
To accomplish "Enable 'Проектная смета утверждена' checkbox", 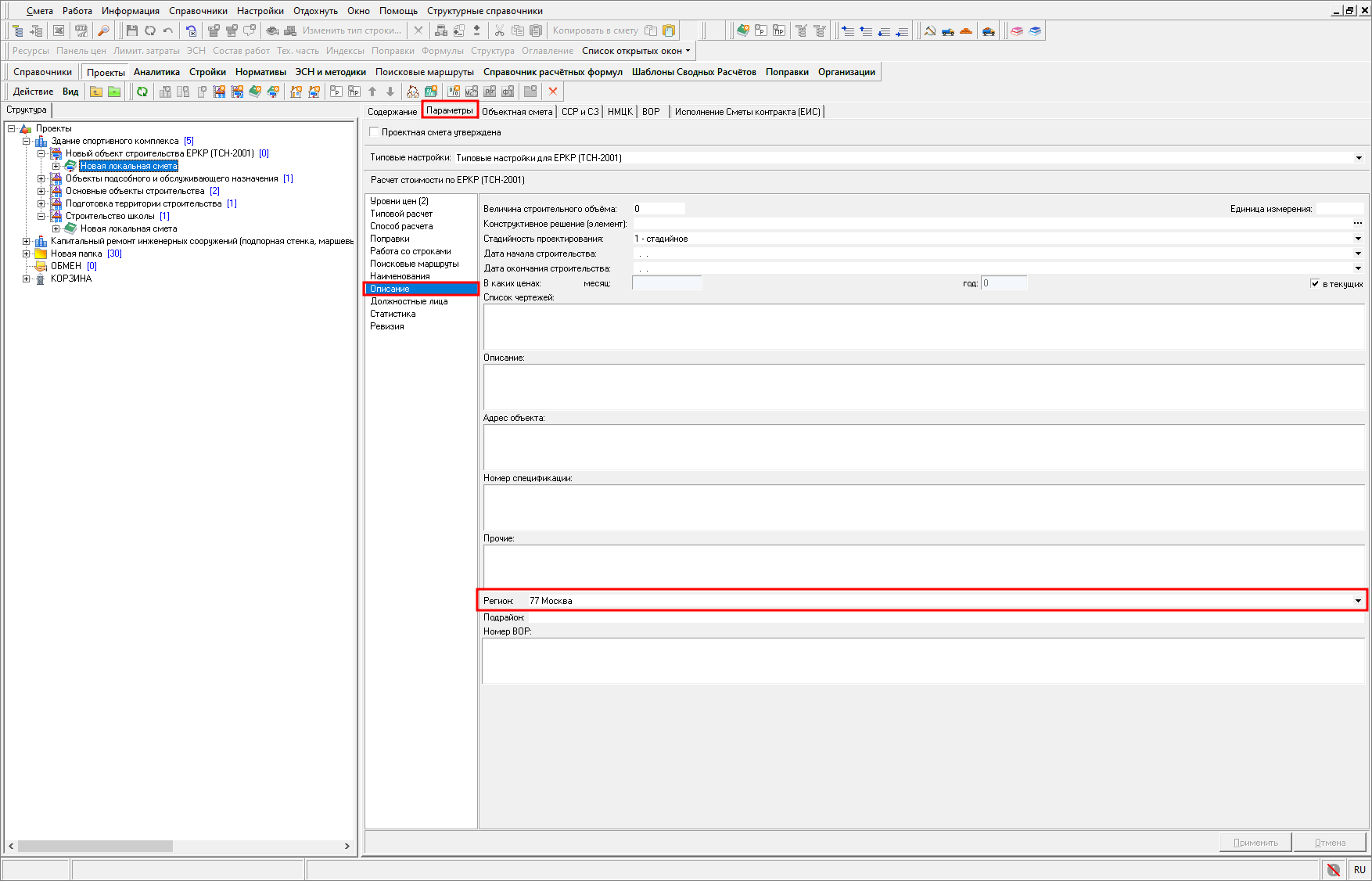I will point(375,132).
